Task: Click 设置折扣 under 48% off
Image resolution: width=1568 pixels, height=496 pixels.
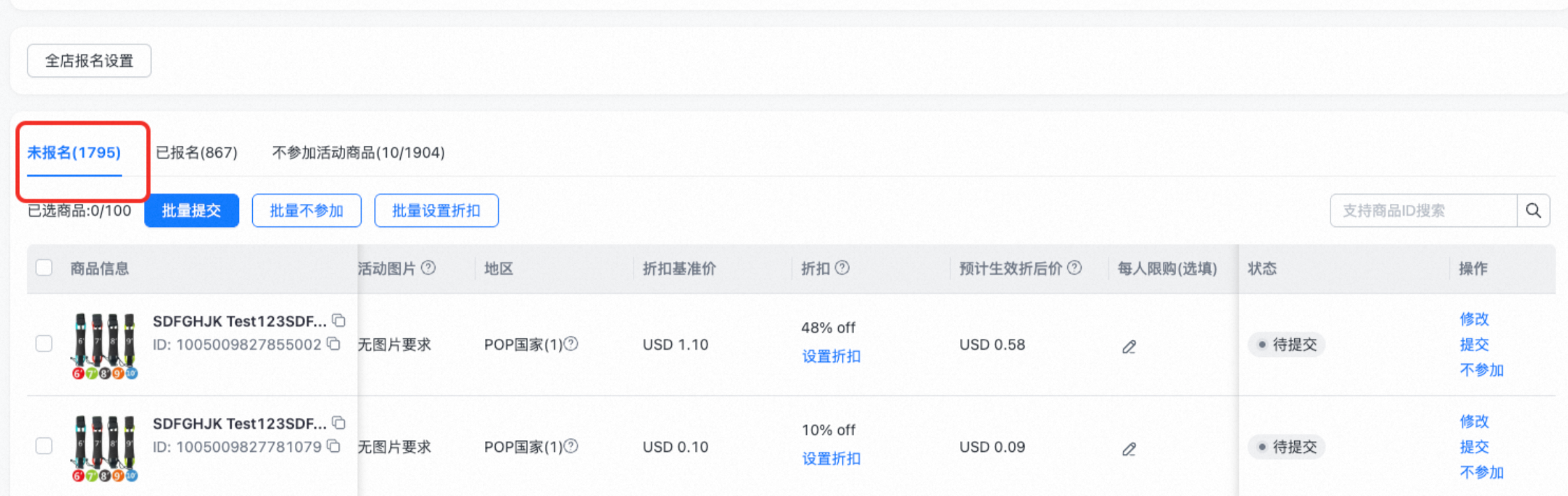Action: (831, 356)
